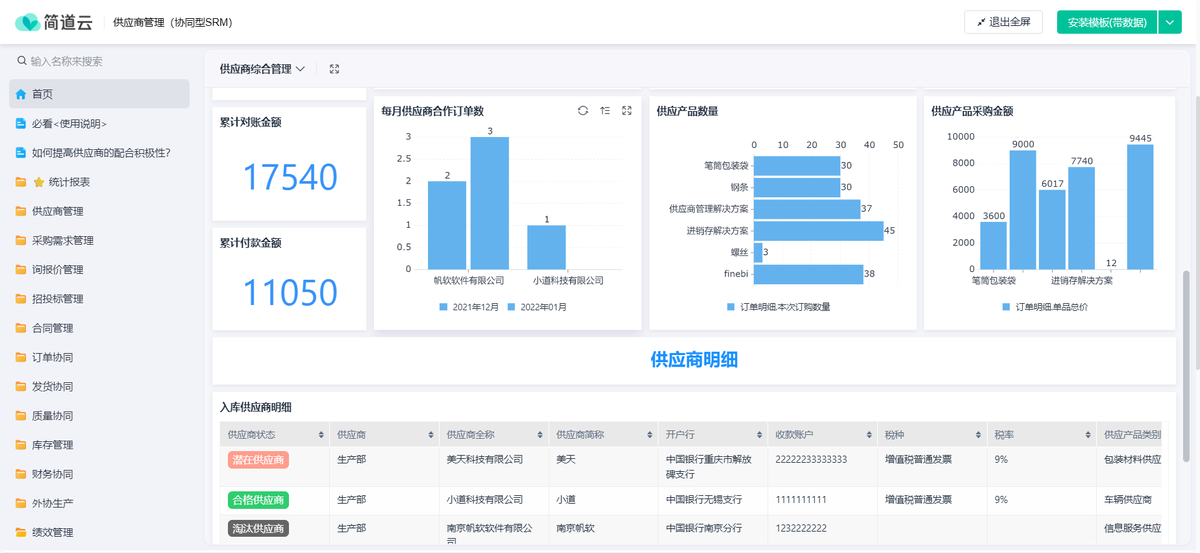Expand the 供应商管理 folder

(57, 211)
